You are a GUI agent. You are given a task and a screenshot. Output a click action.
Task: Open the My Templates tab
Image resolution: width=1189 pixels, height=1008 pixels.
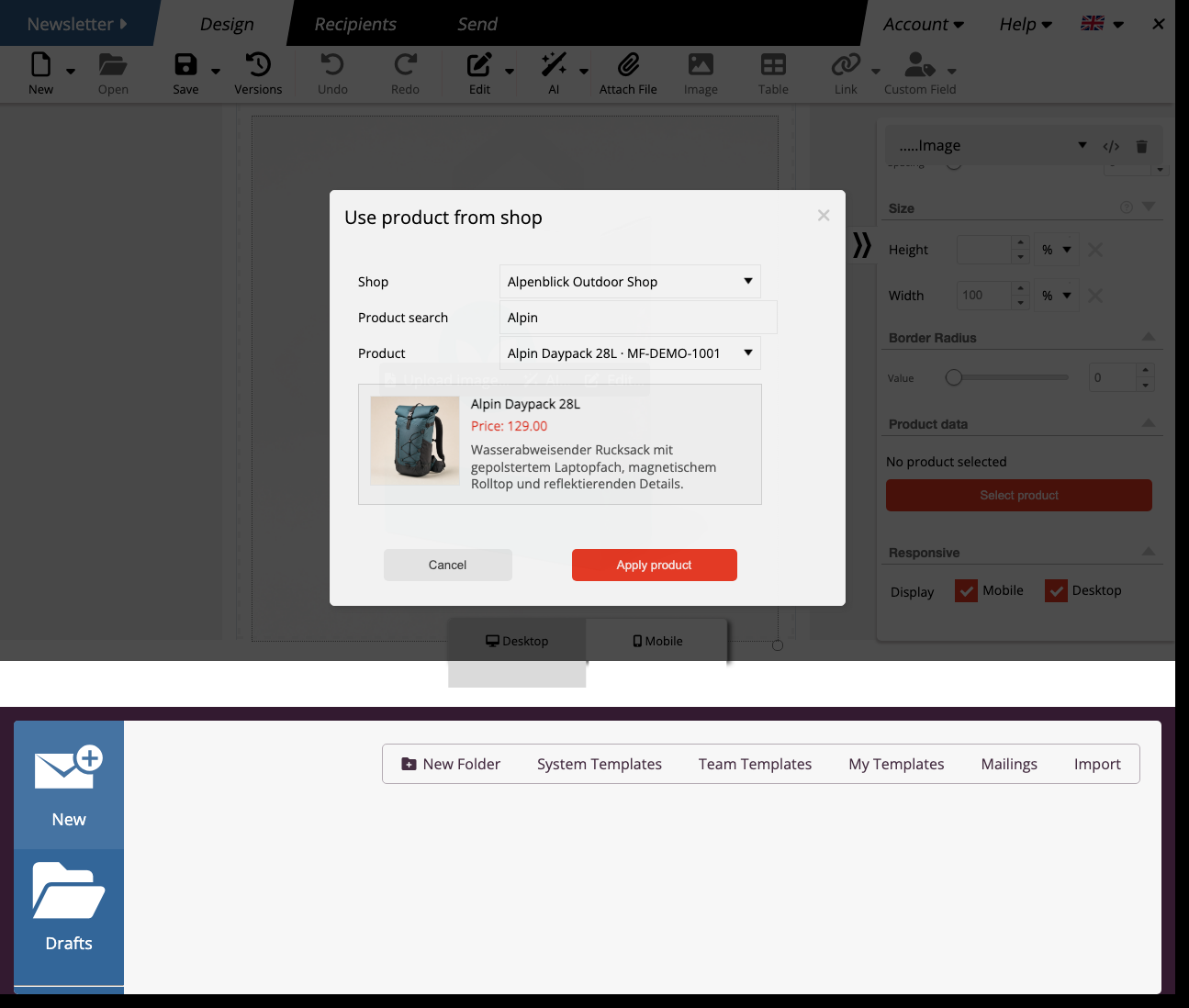(x=896, y=764)
